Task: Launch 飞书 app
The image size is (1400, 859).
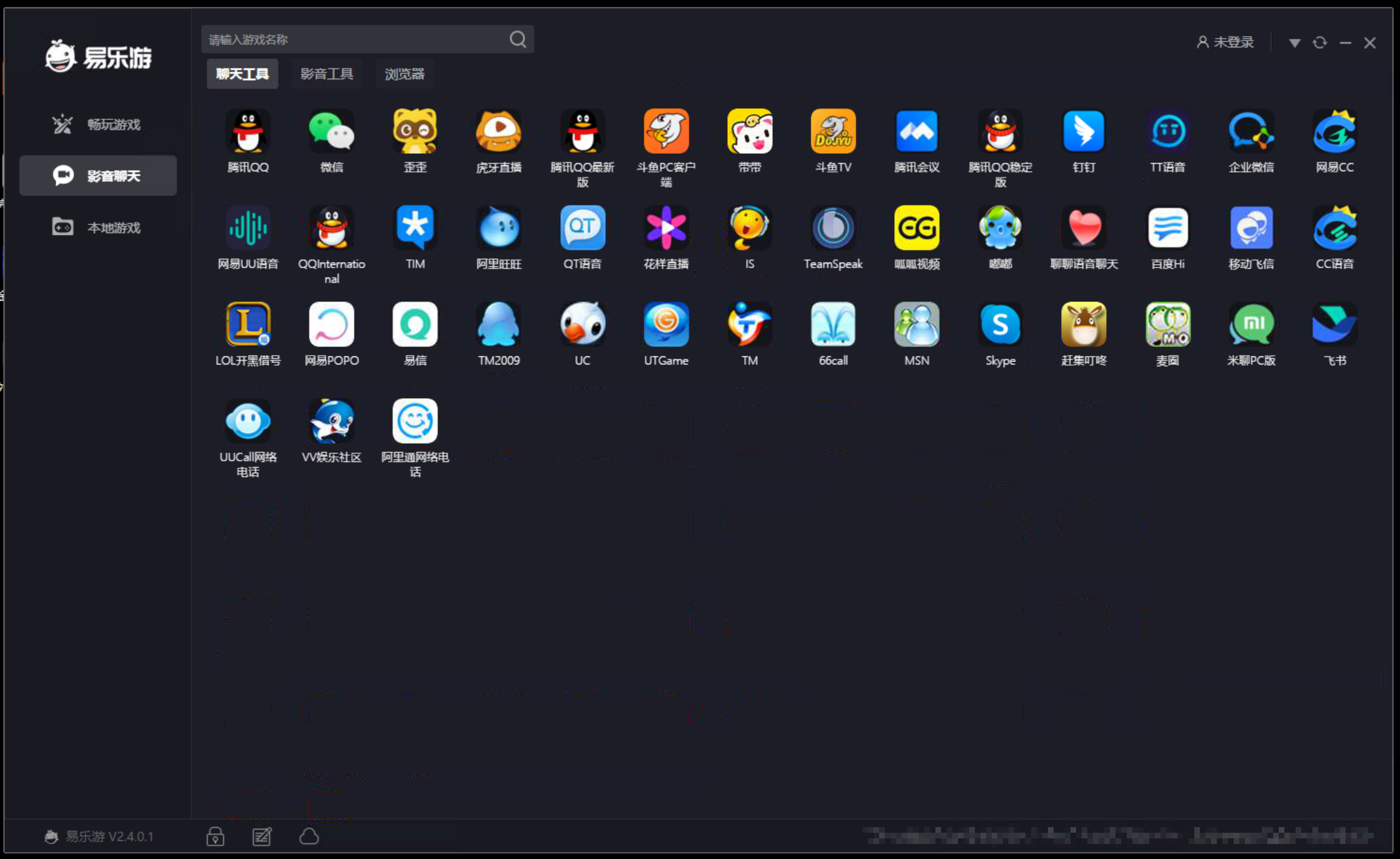Action: 1334,324
